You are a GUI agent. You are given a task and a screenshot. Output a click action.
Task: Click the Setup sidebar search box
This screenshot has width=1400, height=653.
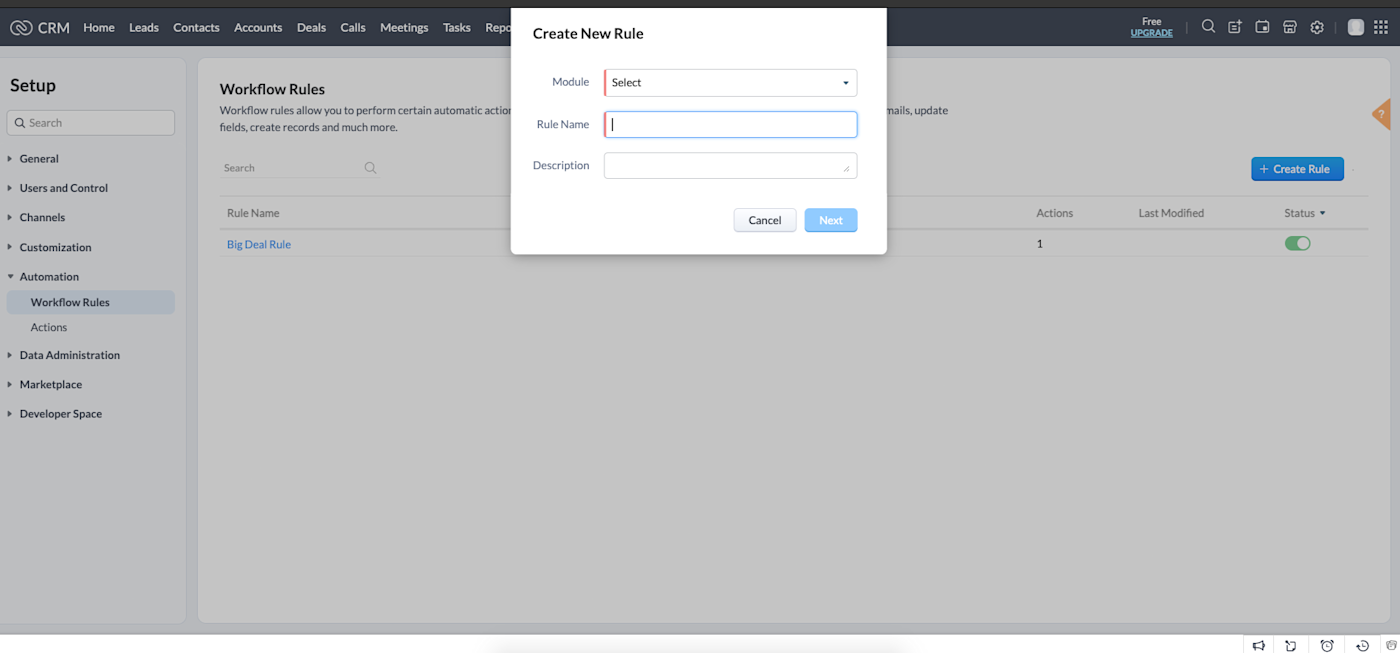pos(91,123)
